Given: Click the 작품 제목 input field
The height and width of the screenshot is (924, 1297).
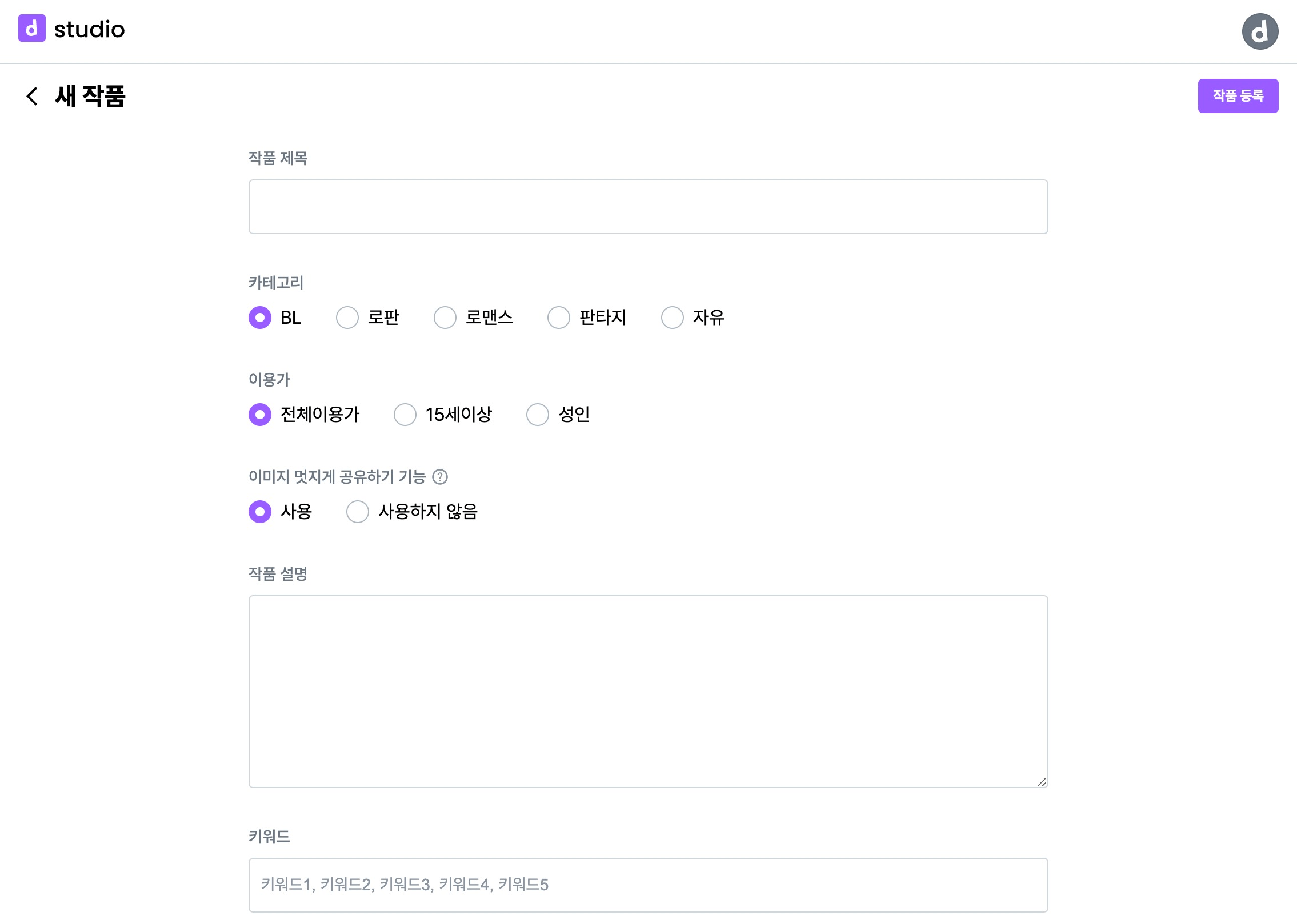Looking at the screenshot, I should coord(648,207).
